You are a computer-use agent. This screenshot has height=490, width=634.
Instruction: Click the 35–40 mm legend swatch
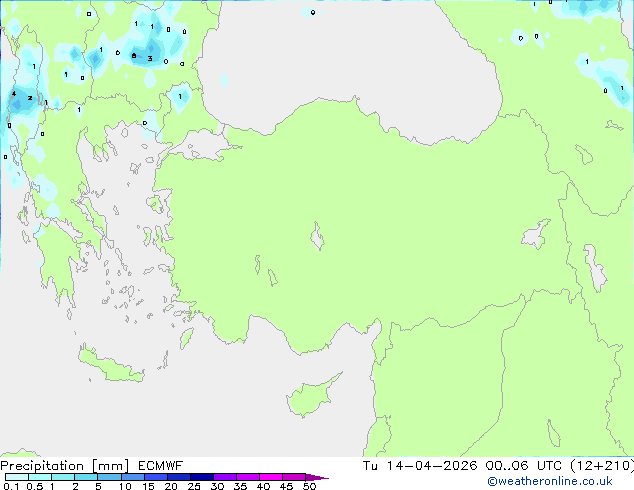pos(247,477)
